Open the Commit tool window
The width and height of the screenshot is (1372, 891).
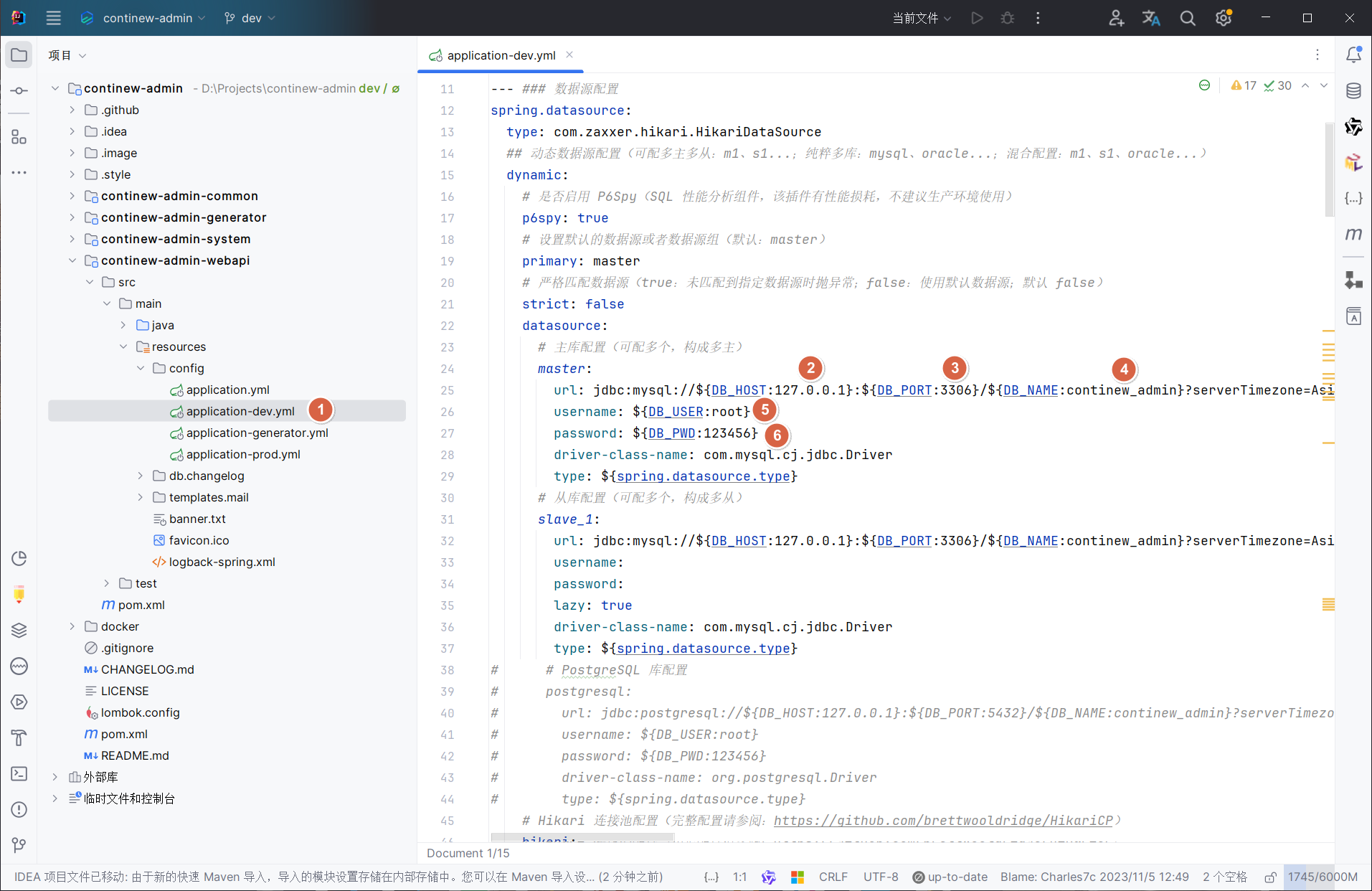click(x=19, y=91)
